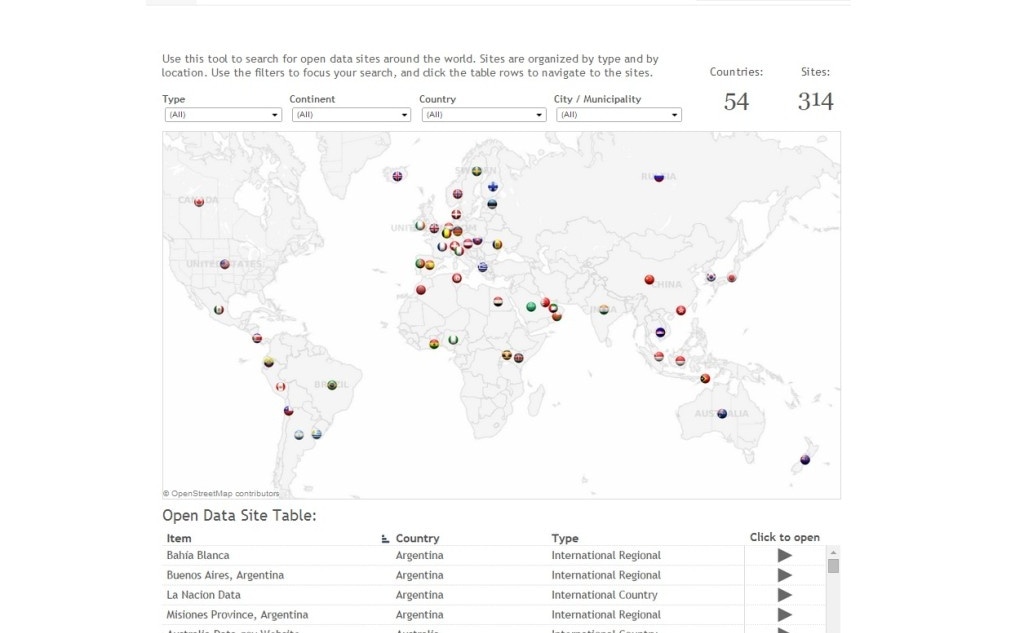Screen dimensions: 1024x633
Task: Click the OpenStreetMap contributors link
Action: point(220,493)
